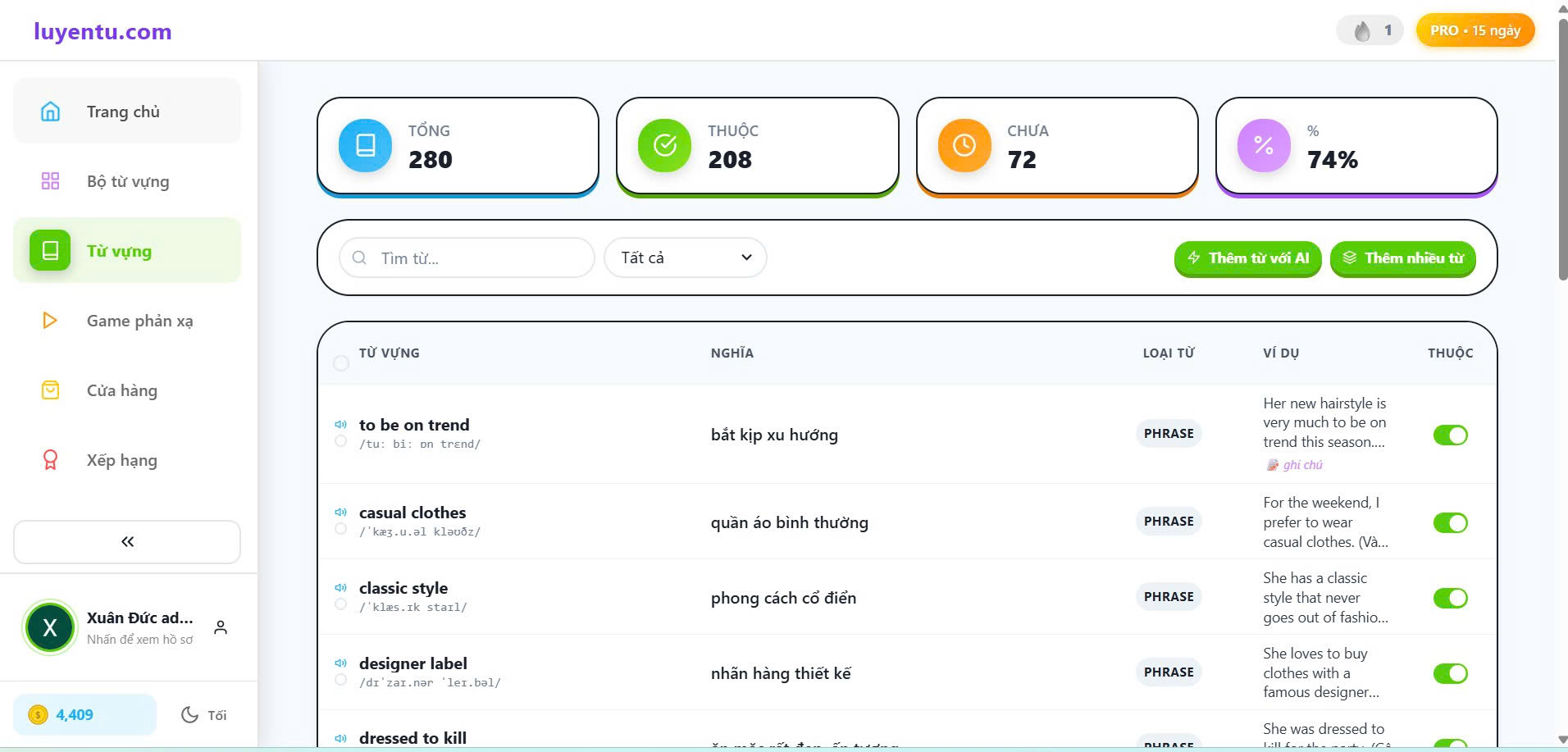This screenshot has width=1568, height=752.
Task: Toggle off learned for "to be on trend"
Action: [1450, 435]
